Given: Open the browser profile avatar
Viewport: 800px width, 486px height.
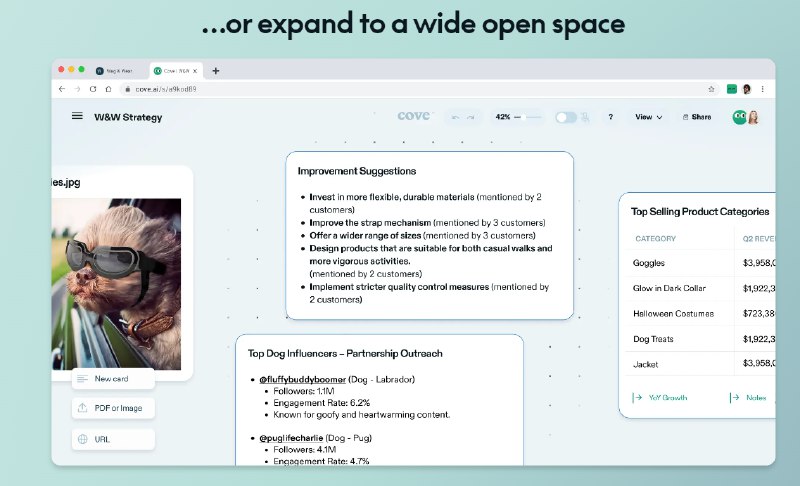Looking at the screenshot, I should (747, 89).
